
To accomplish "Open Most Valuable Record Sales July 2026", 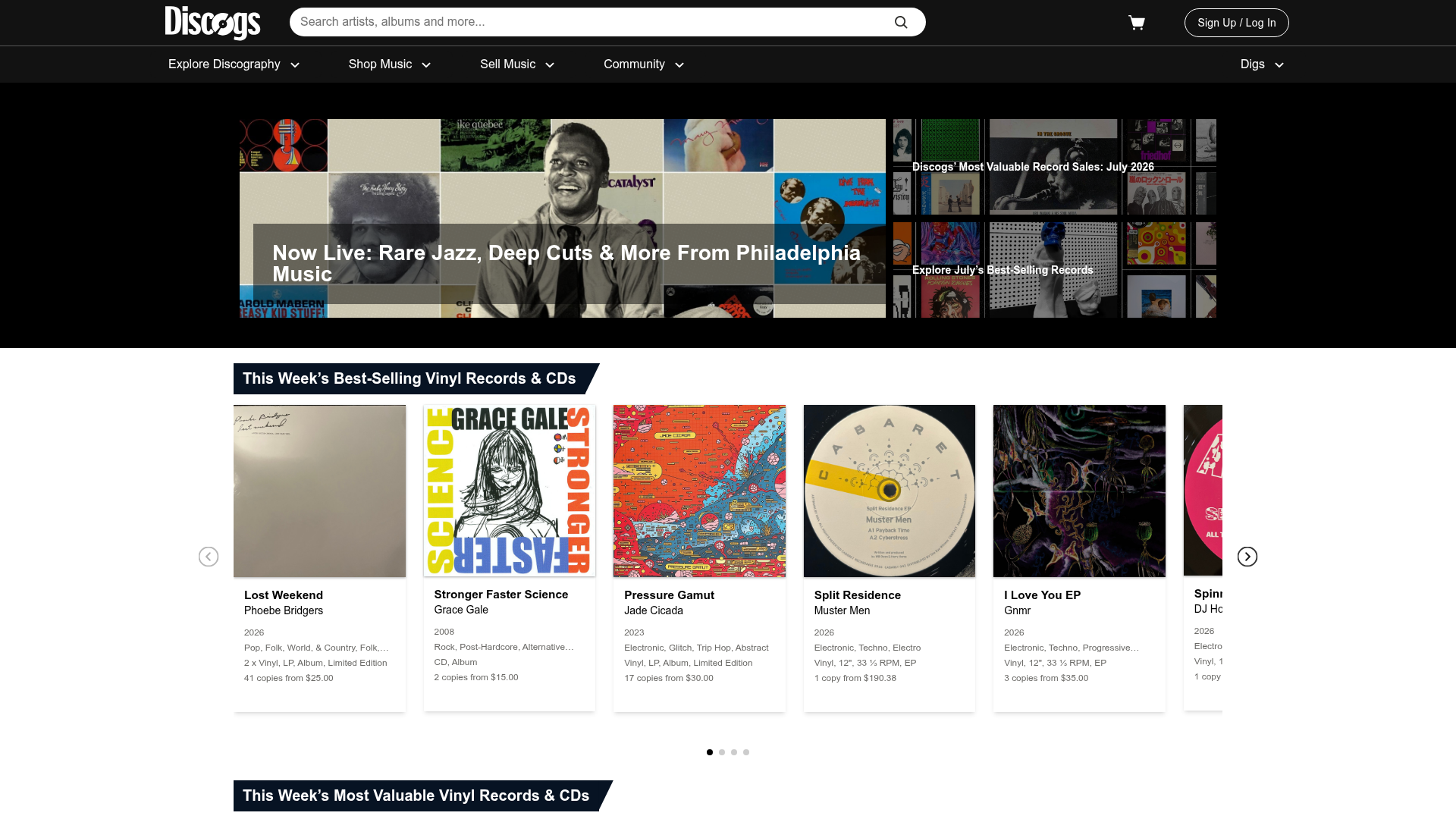I will point(1054,167).
